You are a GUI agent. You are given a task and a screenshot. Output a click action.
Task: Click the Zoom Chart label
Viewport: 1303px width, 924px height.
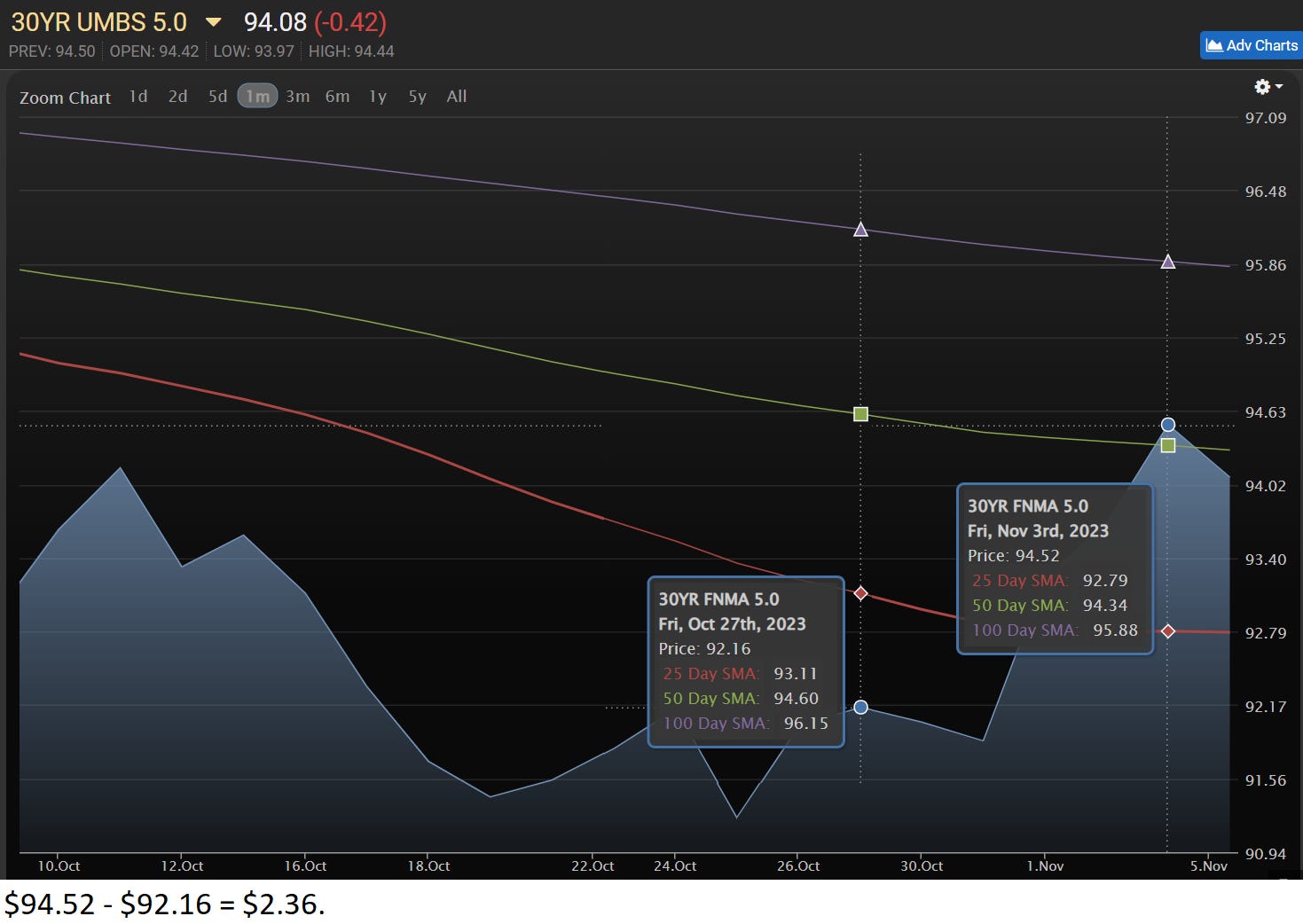tap(65, 98)
